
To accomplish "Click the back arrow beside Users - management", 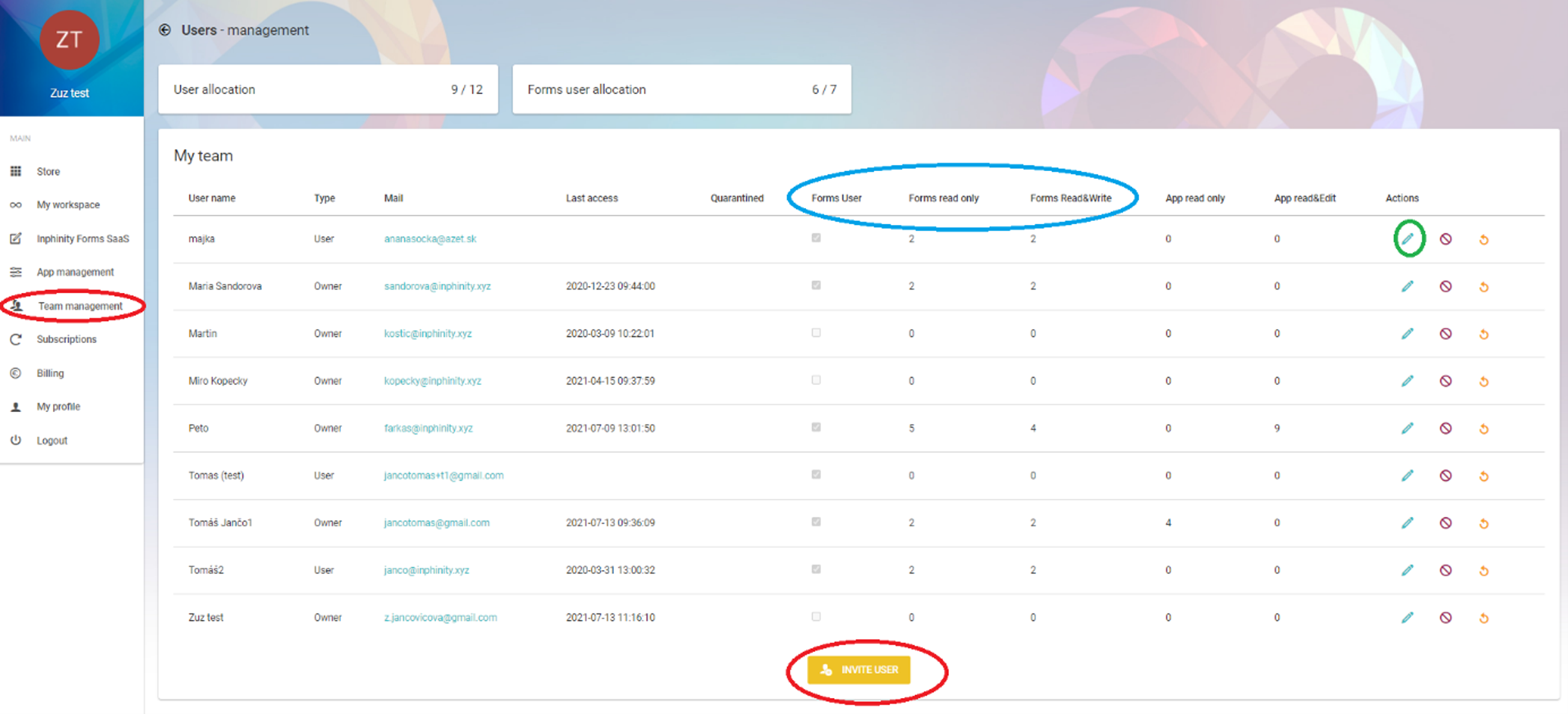I will click(165, 30).
